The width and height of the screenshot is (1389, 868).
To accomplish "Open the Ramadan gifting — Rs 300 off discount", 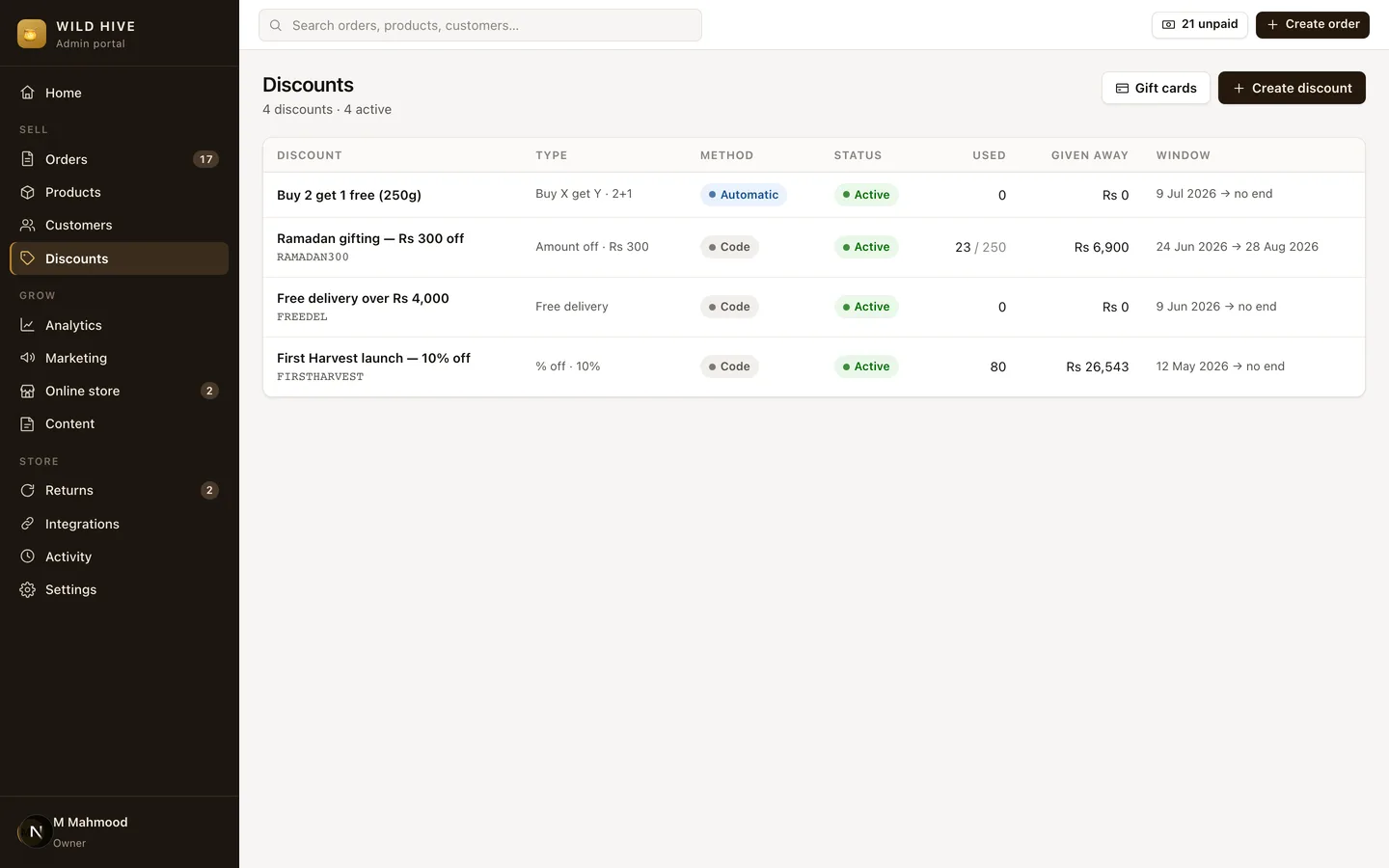I will [370, 238].
